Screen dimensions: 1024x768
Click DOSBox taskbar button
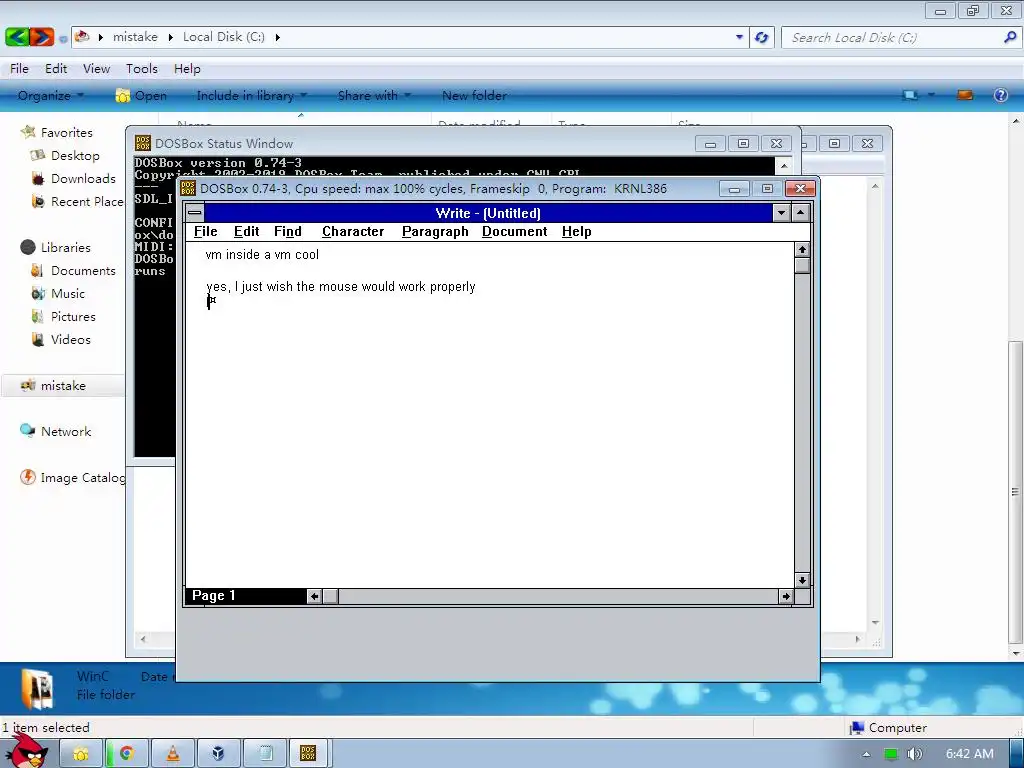tap(308, 754)
